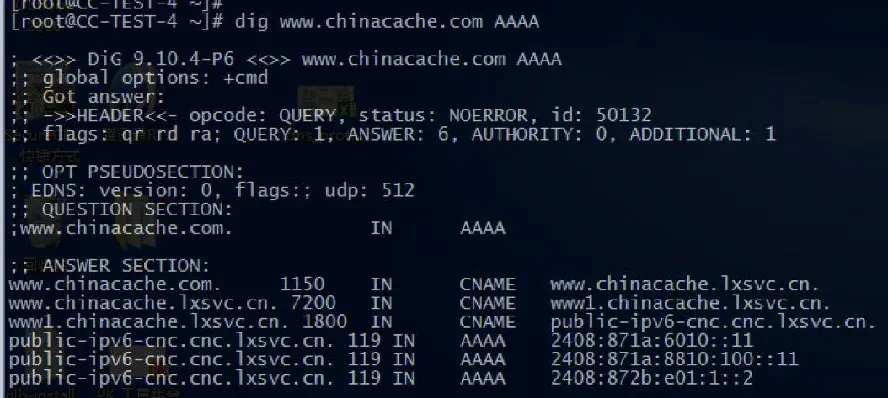Image resolution: width=888 pixels, height=398 pixels.
Task: Click 'ADDITIONAL: 1' in the flags line
Action: pos(702,134)
